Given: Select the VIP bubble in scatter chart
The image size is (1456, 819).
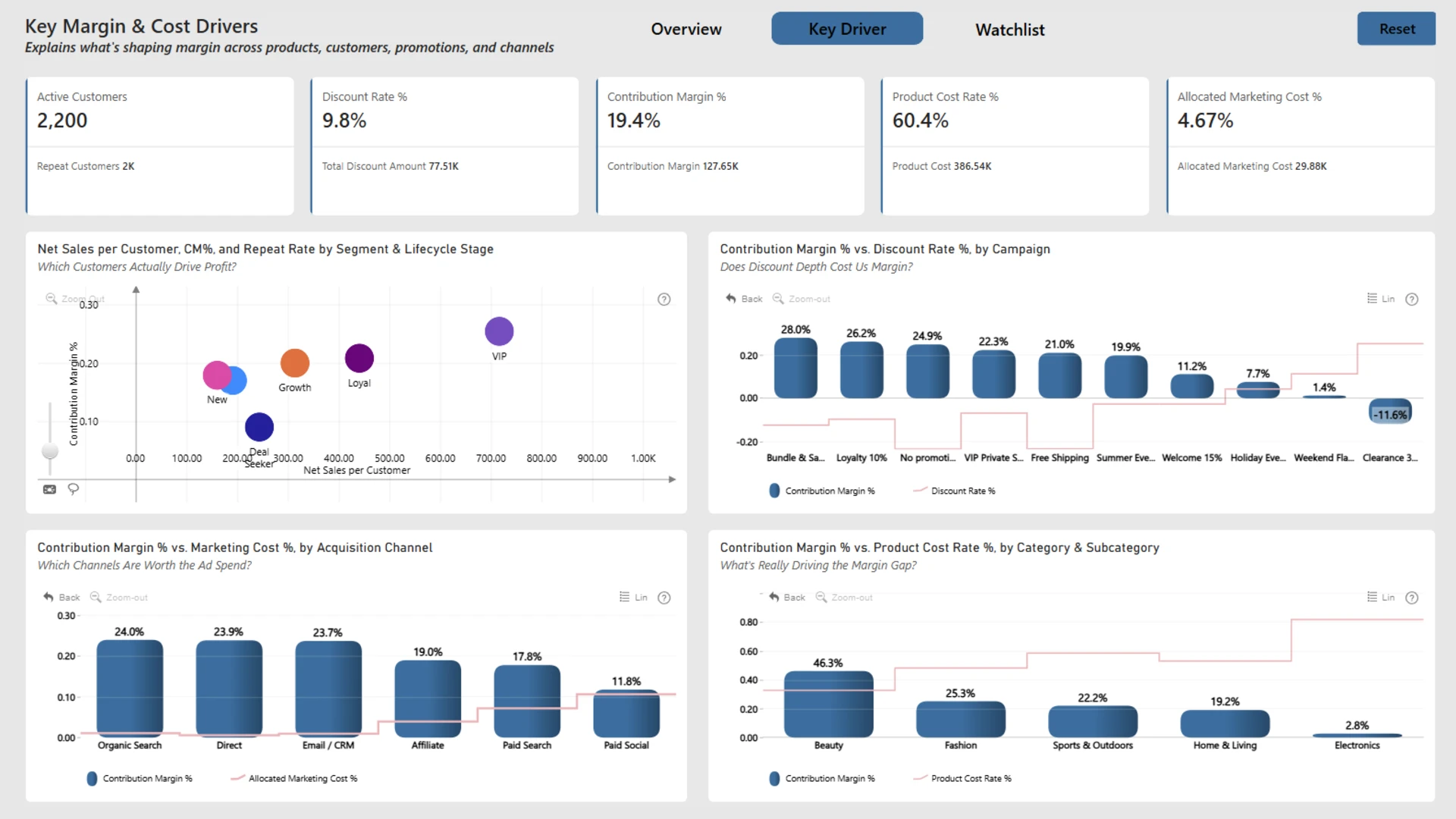Looking at the screenshot, I should tap(499, 331).
